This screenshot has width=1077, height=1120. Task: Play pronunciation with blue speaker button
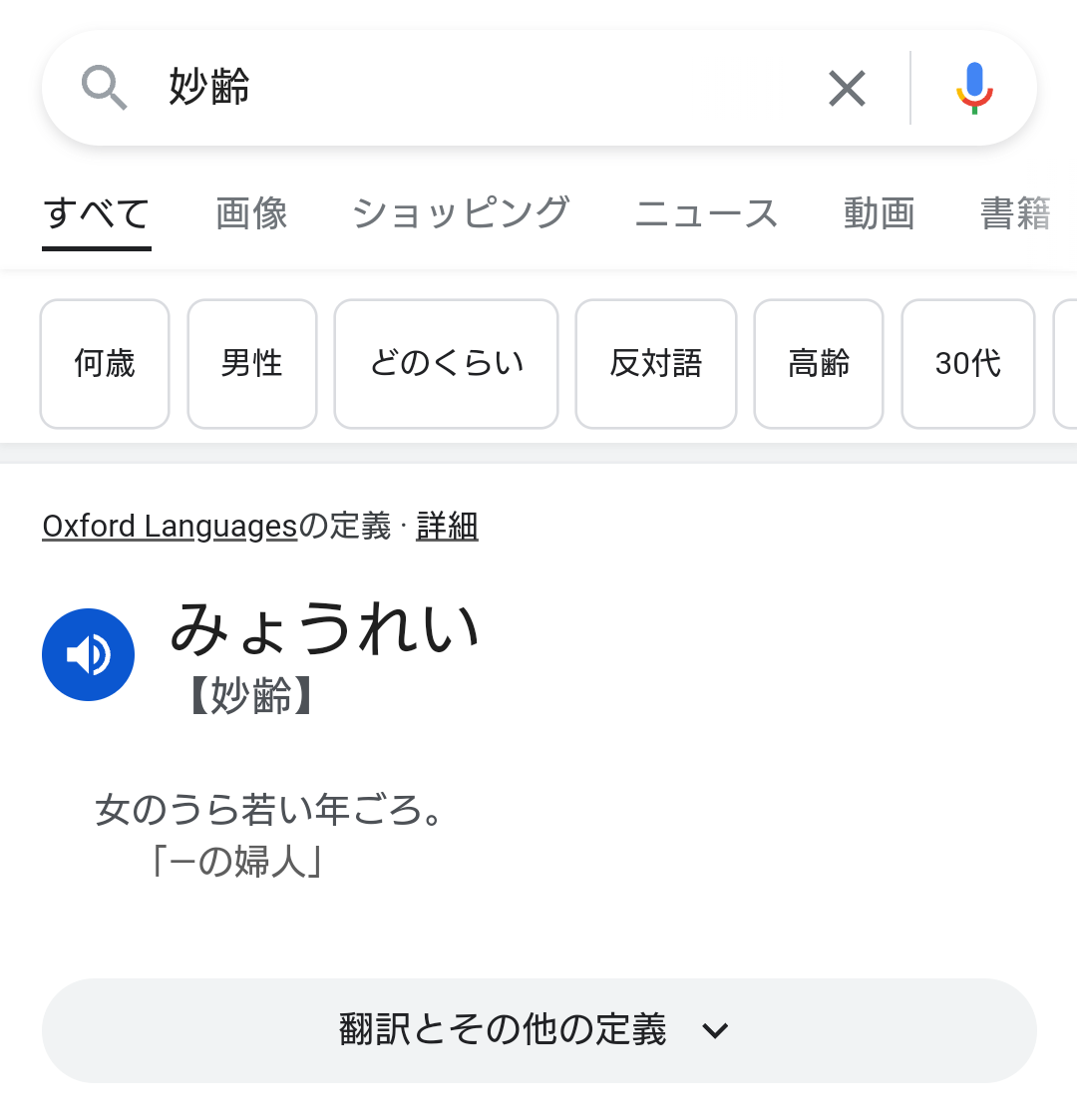coord(89,654)
